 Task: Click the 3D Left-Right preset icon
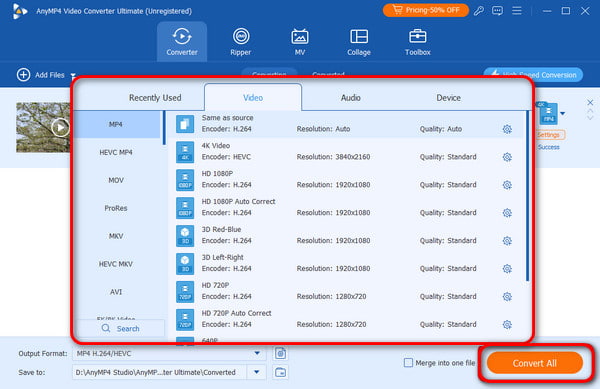click(x=185, y=264)
